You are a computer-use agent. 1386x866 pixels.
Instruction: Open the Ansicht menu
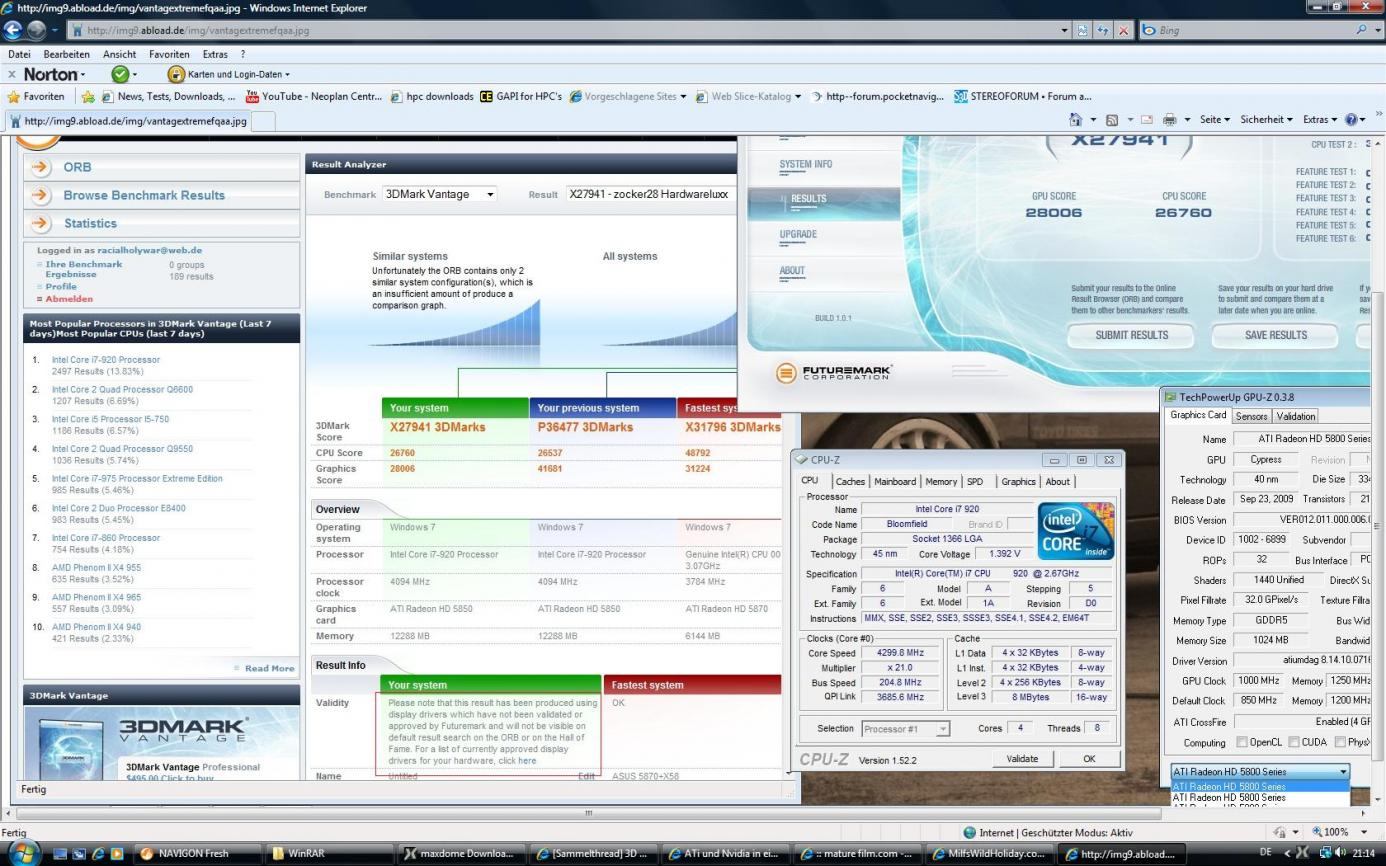[119, 54]
